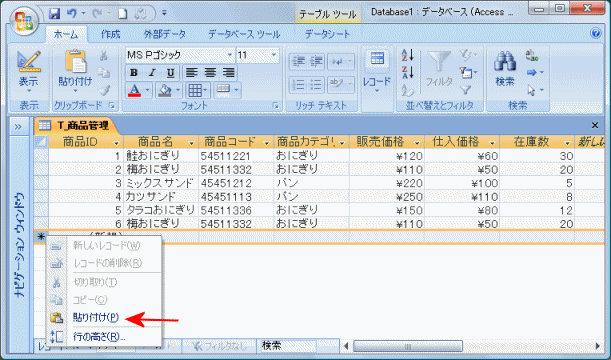Click the replace icon beside search
The width and height of the screenshot is (611, 360).
(532, 55)
